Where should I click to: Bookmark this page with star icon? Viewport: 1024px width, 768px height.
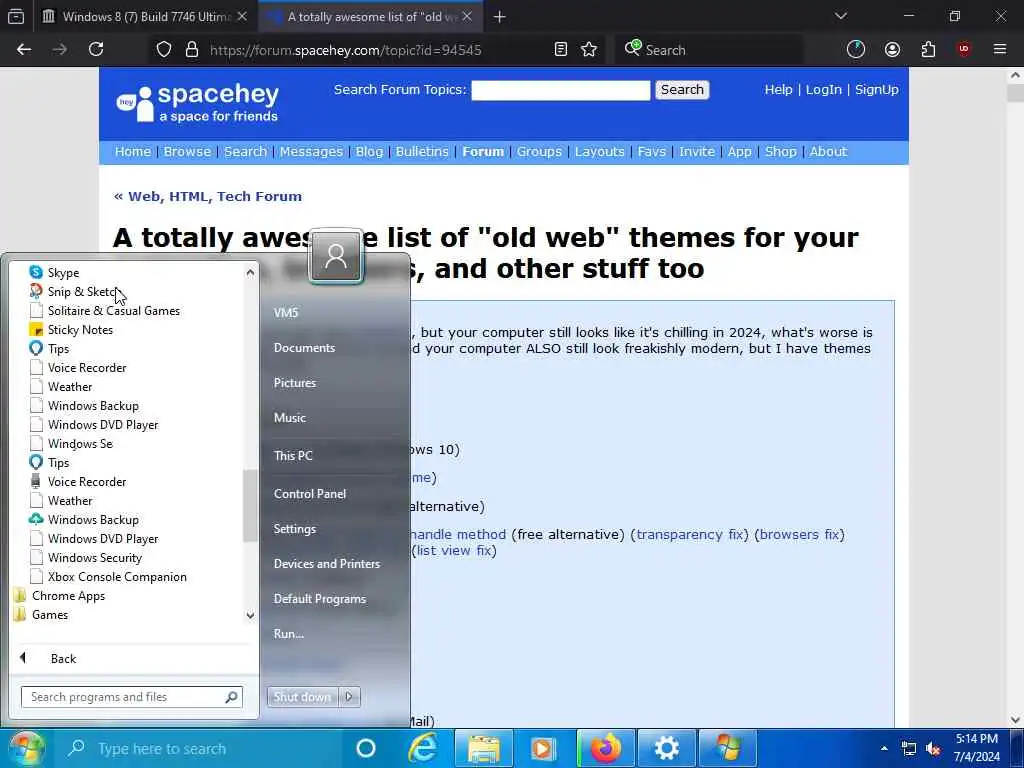pos(589,50)
